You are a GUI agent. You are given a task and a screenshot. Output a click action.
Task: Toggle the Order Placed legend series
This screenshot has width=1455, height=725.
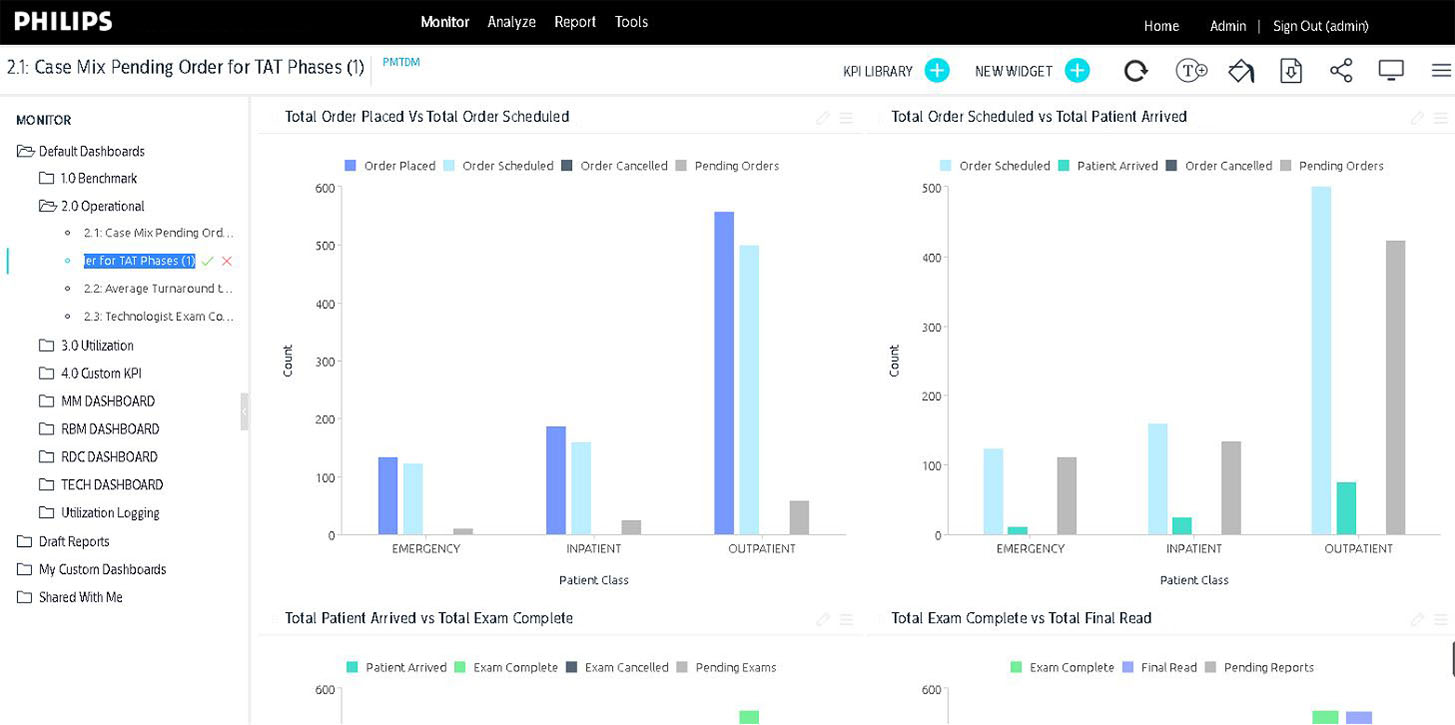pyautogui.click(x=390, y=165)
